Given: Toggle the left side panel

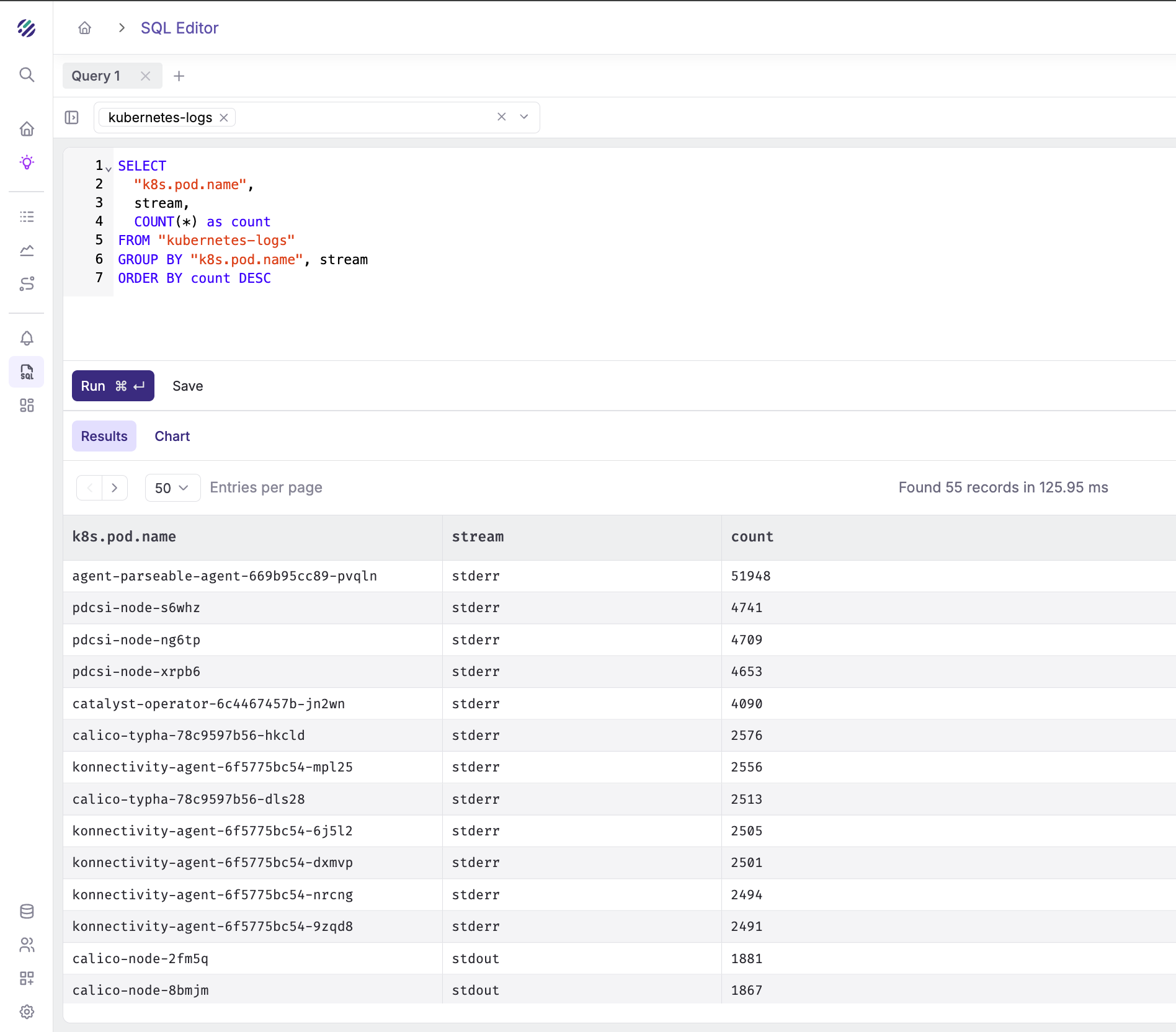Looking at the screenshot, I should pyautogui.click(x=72, y=117).
